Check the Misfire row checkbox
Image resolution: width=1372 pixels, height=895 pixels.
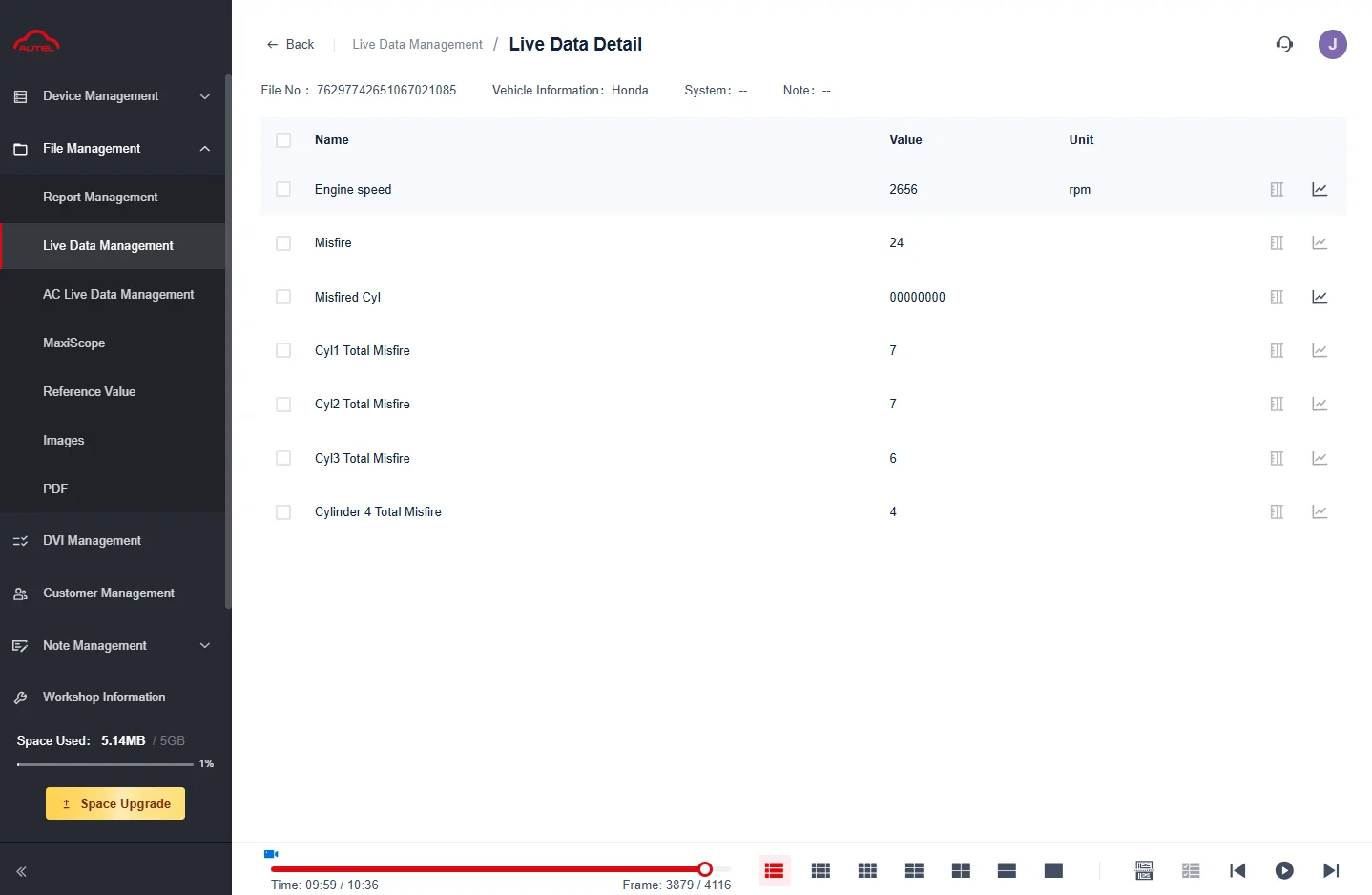coord(283,243)
